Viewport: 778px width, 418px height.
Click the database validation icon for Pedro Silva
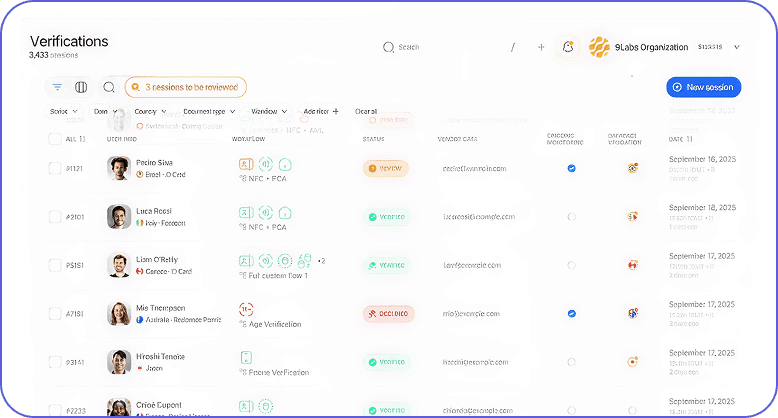(x=632, y=168)
